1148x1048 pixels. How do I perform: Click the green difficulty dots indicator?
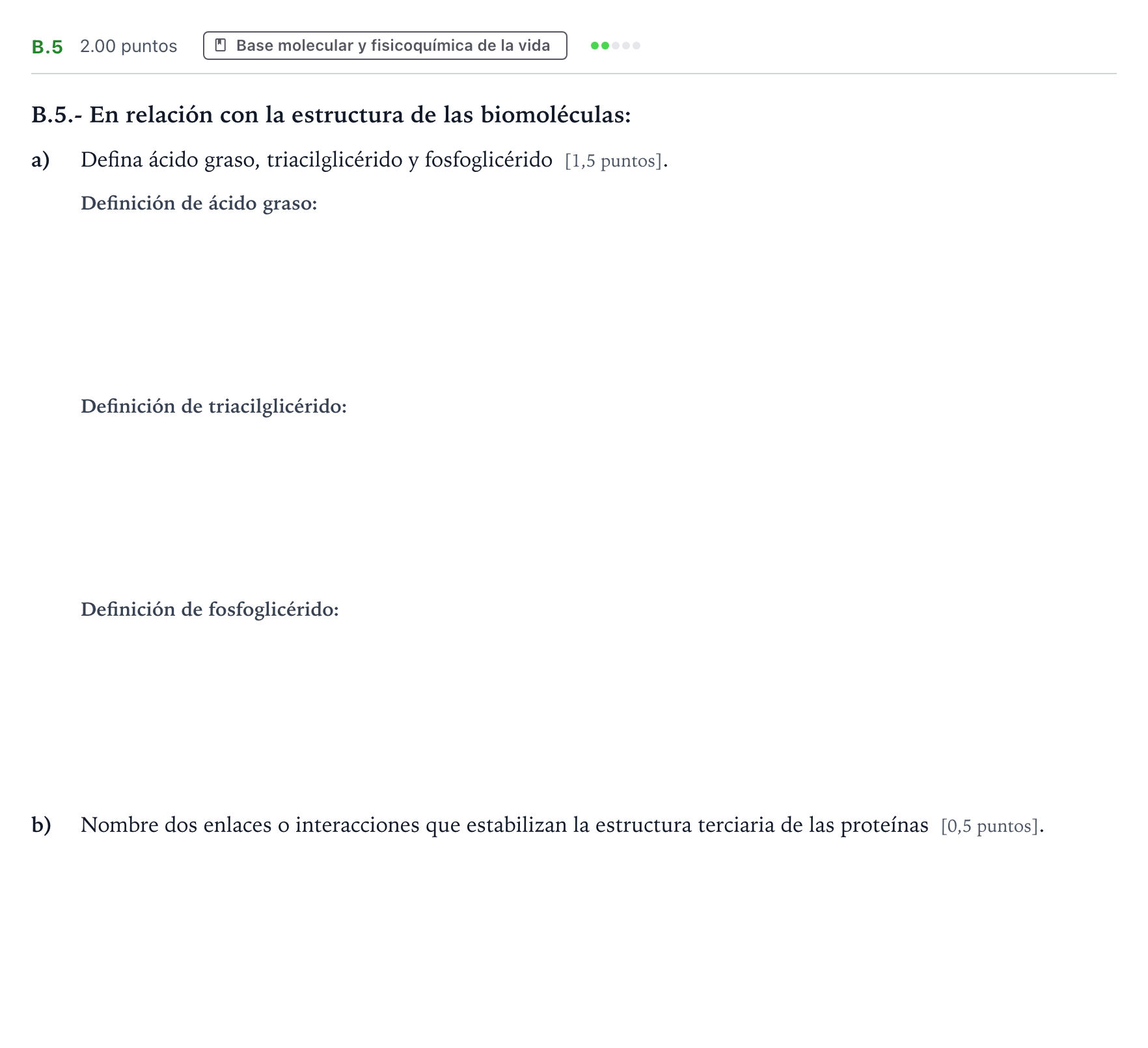(615, 46)
